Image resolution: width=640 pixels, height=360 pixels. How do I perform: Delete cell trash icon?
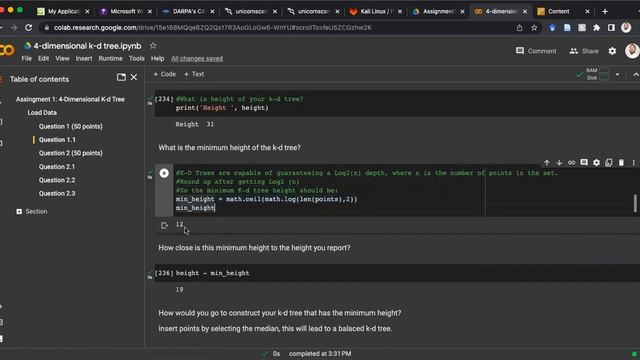(x=621, y=162)
